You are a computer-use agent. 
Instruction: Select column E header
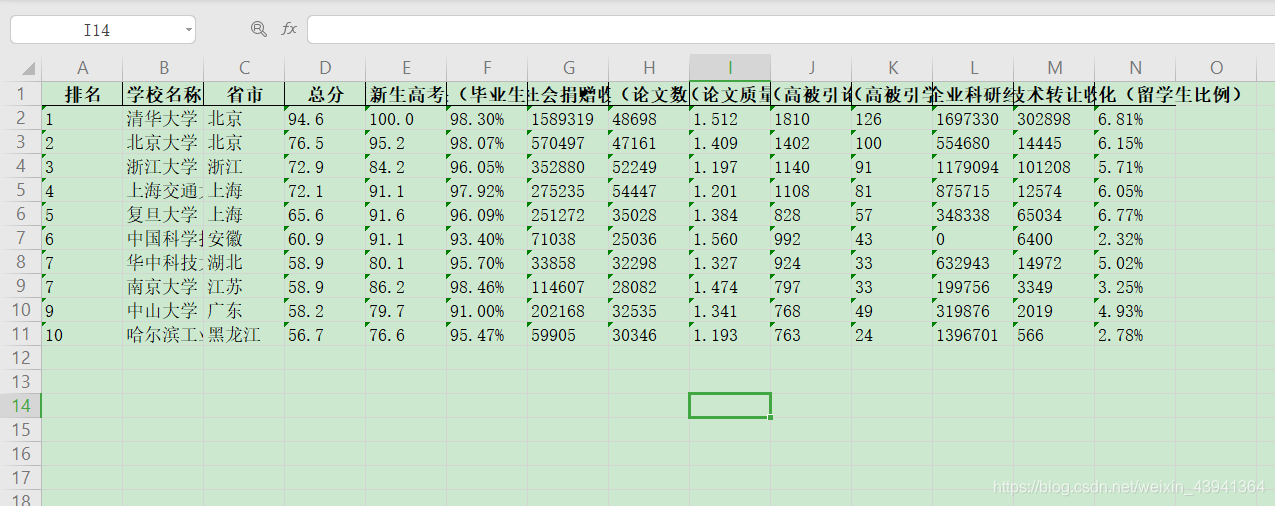click(x=406, y=68)
